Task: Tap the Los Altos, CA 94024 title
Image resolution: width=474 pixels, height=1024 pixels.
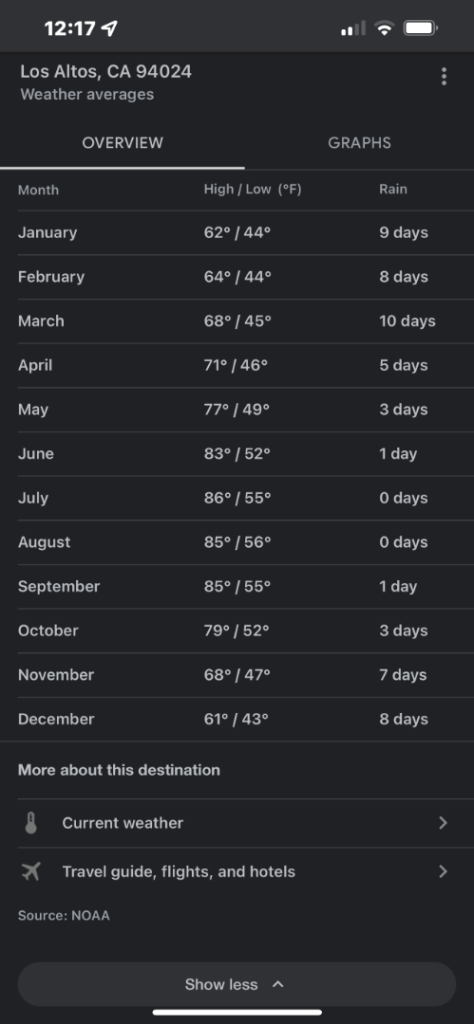Action: pos(106,72)
